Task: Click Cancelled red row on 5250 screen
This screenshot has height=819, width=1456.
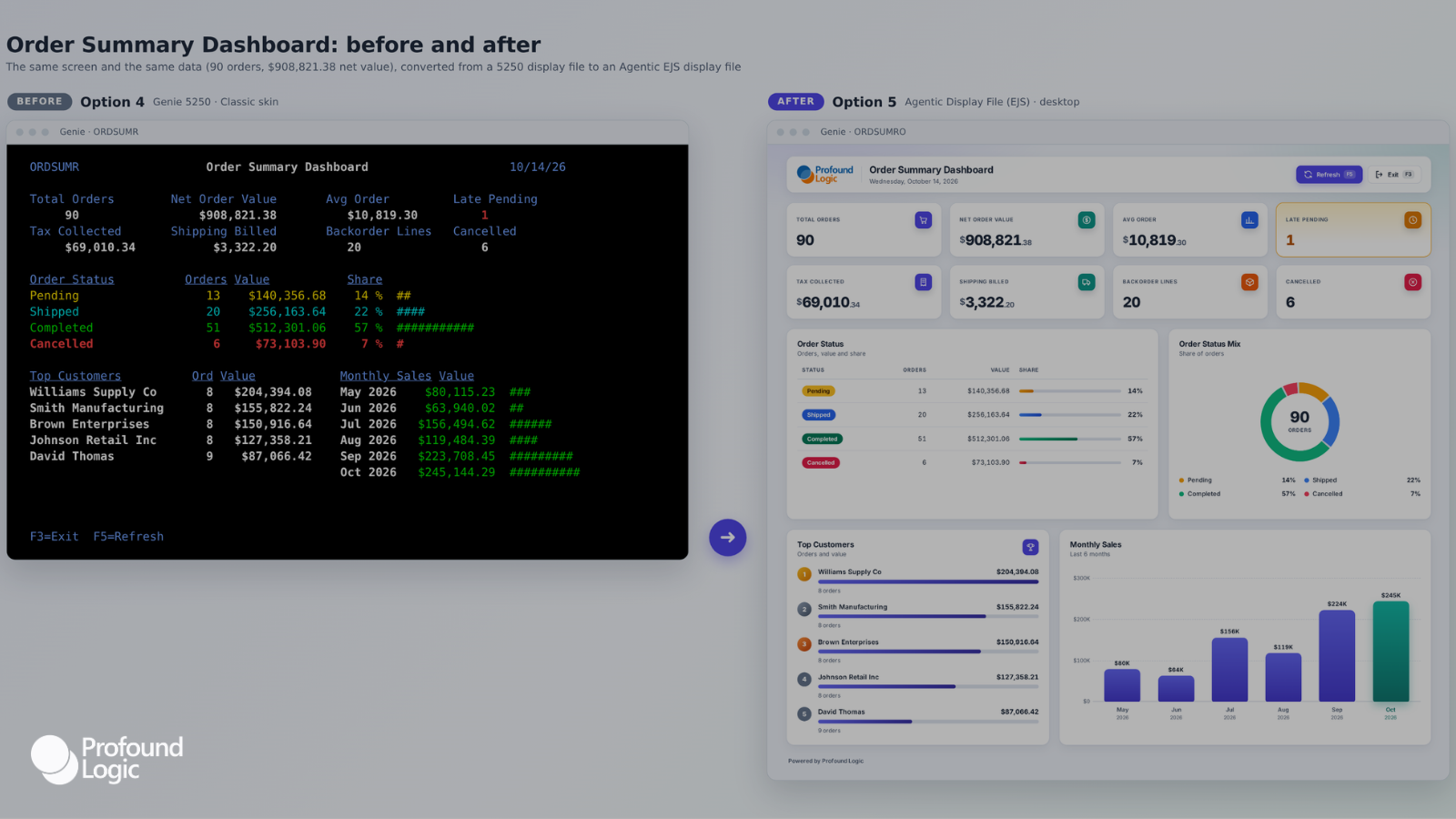Action: (x=217, y=344)
